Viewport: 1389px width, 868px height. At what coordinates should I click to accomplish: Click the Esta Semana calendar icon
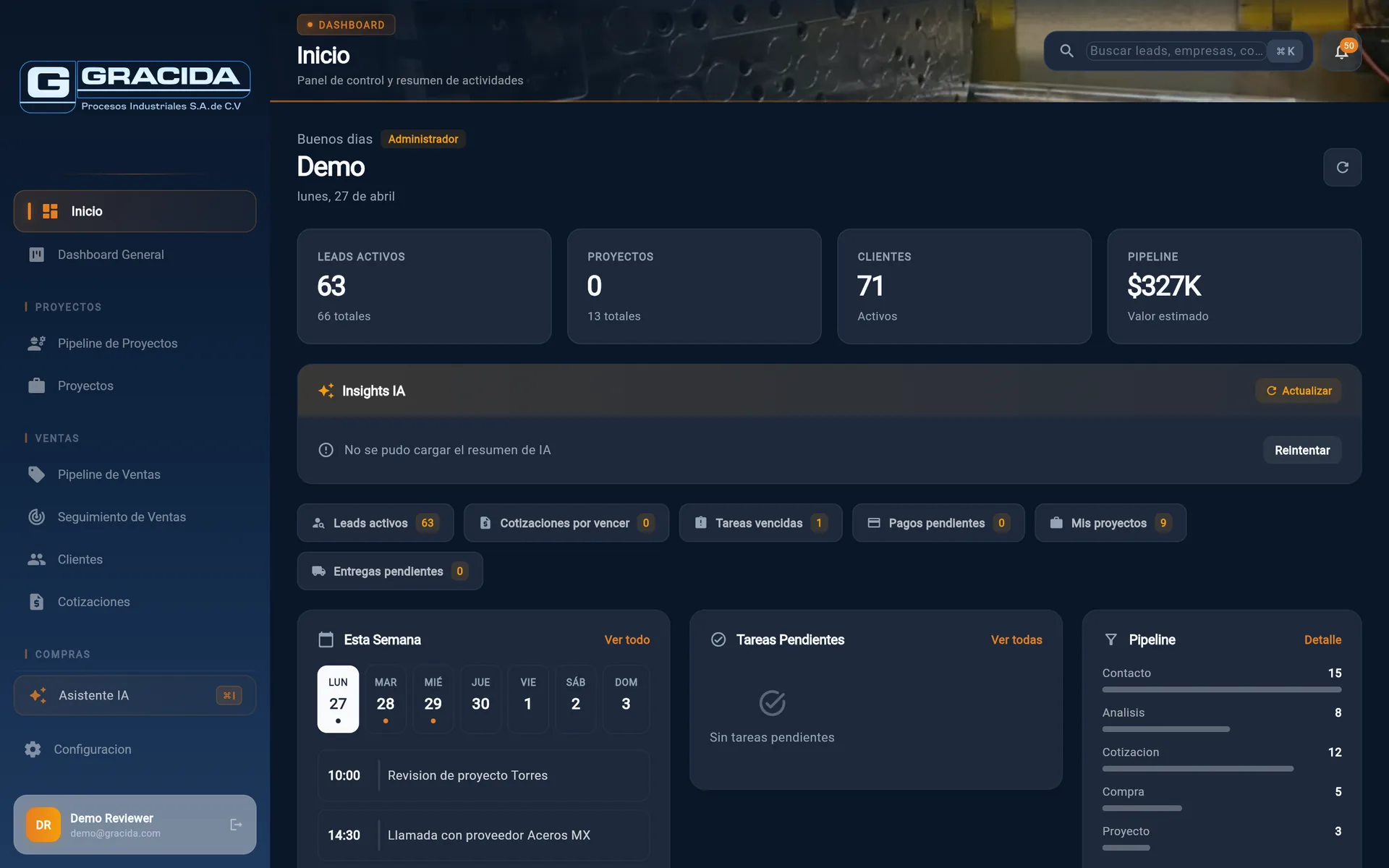coord(326,639)
